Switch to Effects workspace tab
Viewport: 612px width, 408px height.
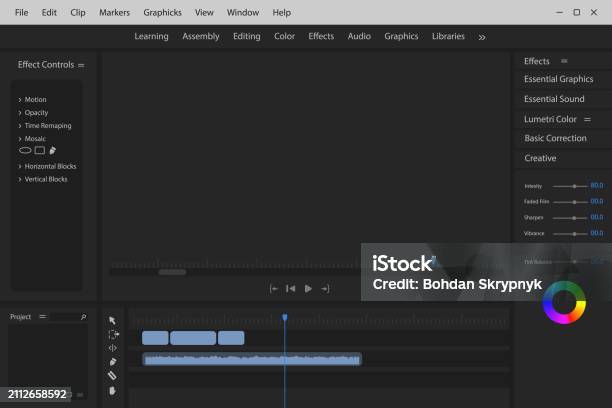321,36
